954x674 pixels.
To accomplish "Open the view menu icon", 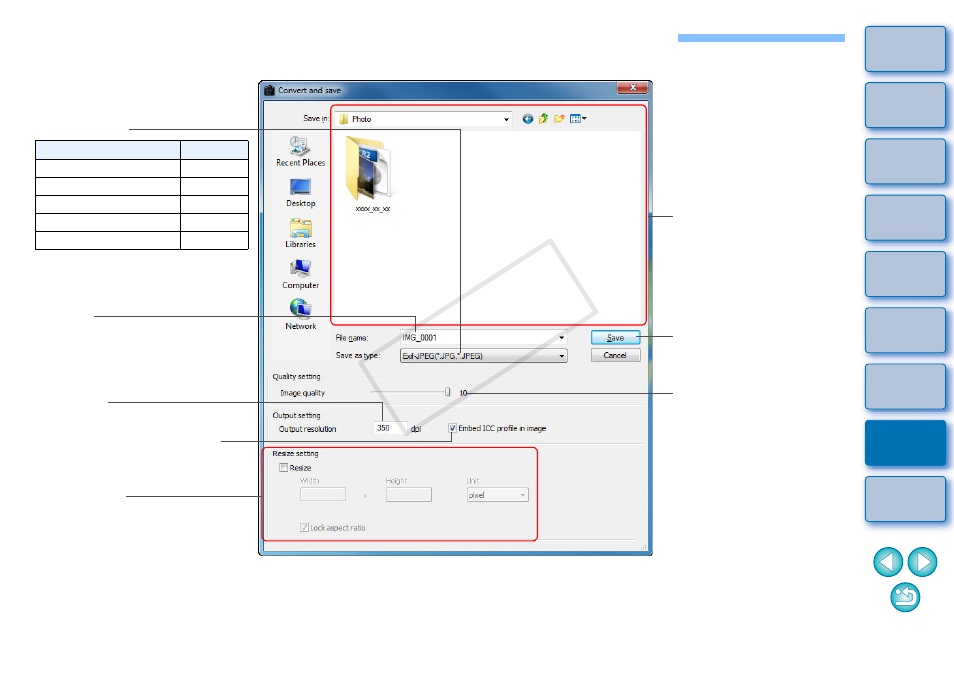I will click(x=578, y=119).
